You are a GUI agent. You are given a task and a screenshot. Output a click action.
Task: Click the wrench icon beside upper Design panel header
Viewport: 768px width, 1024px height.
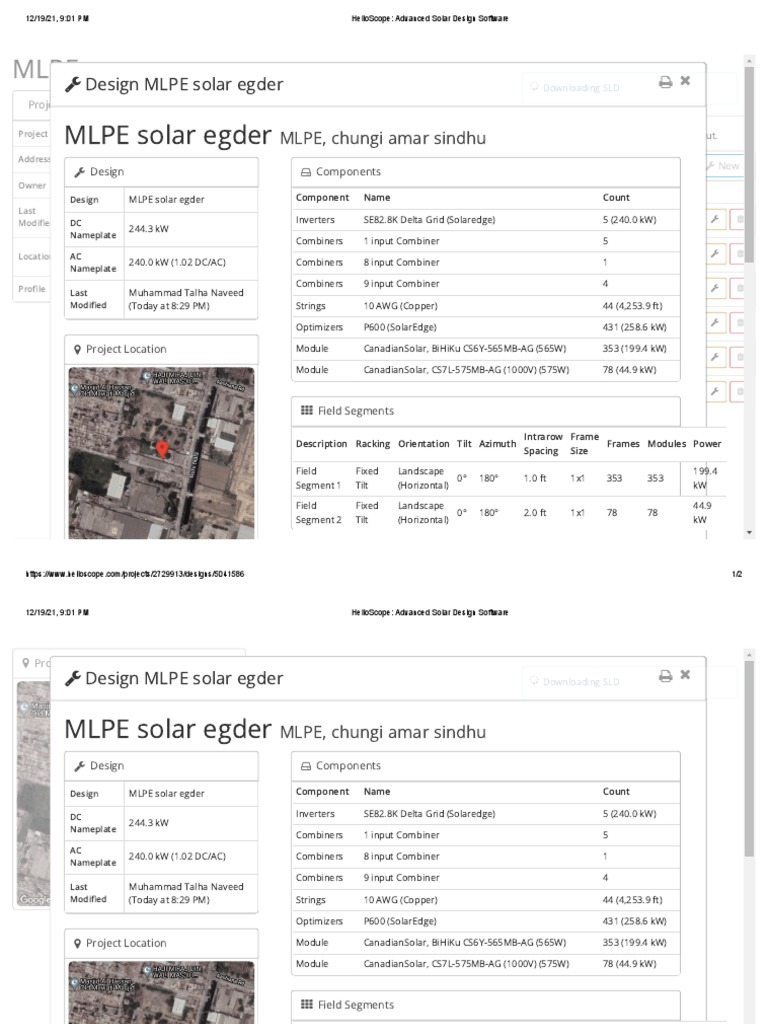coord(80,172)
